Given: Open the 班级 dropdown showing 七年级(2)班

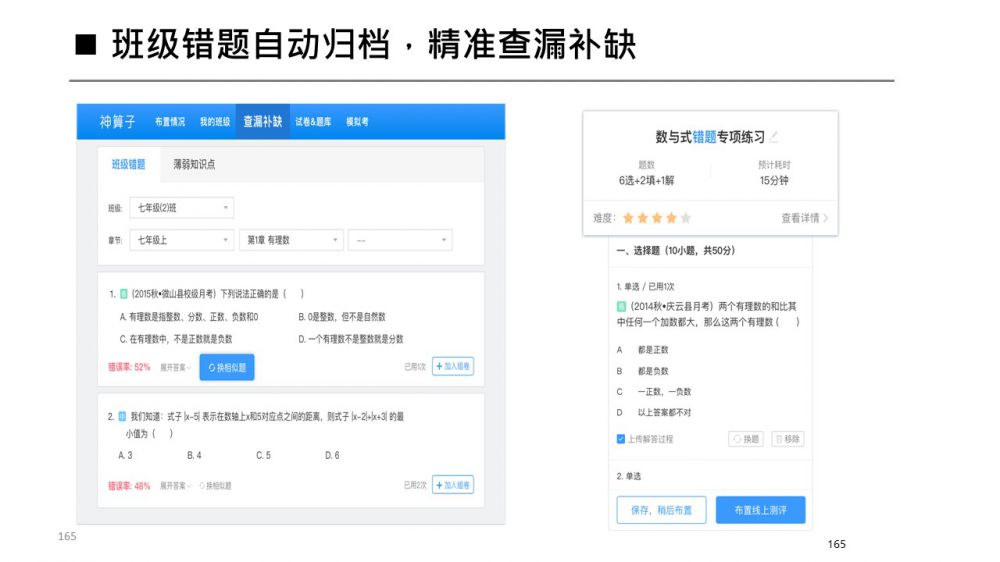Looking at the screenshot, I should pyautogui.click(x=181, y=208).
